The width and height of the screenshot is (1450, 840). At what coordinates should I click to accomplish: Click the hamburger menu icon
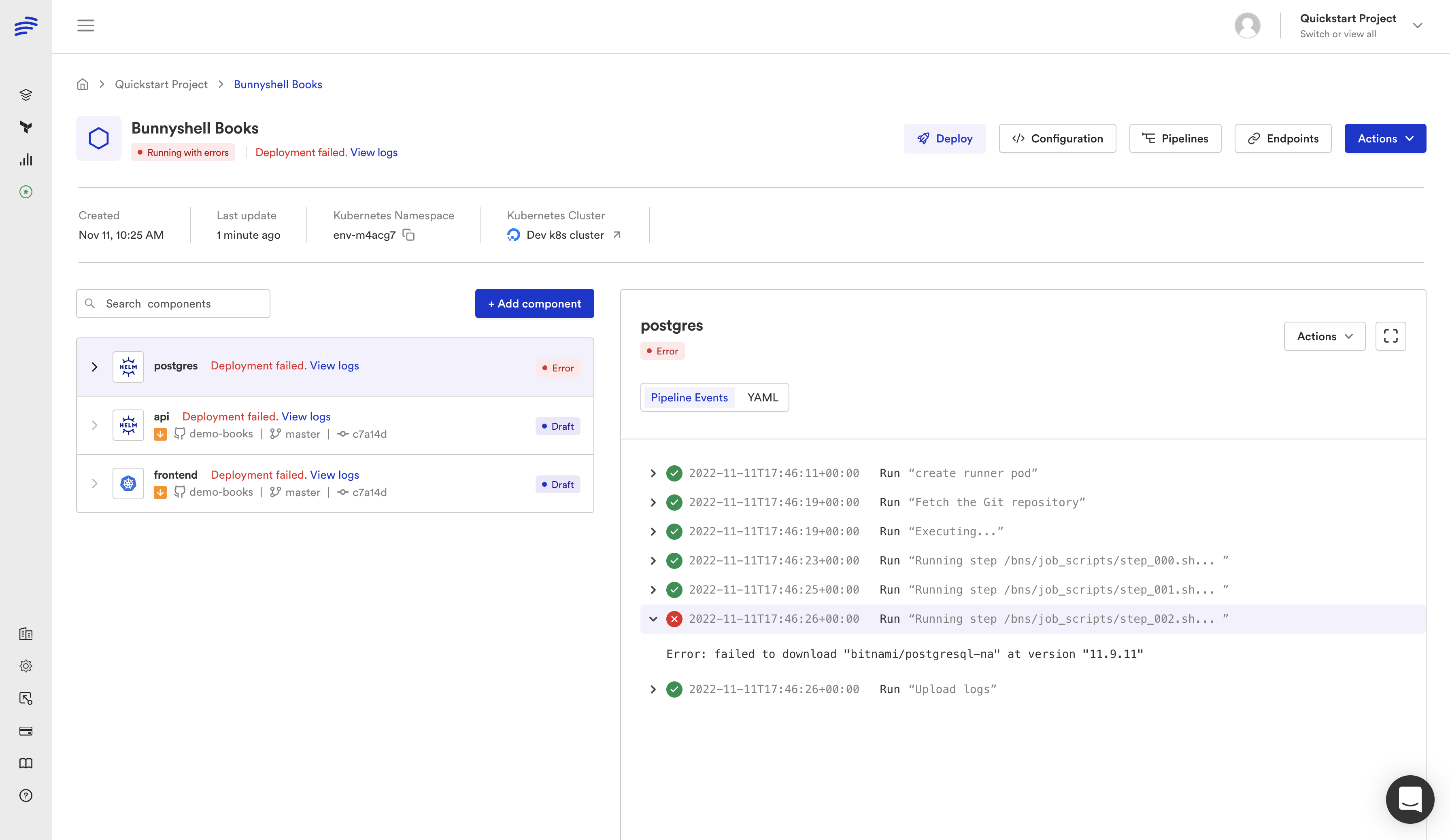[86, 25]
